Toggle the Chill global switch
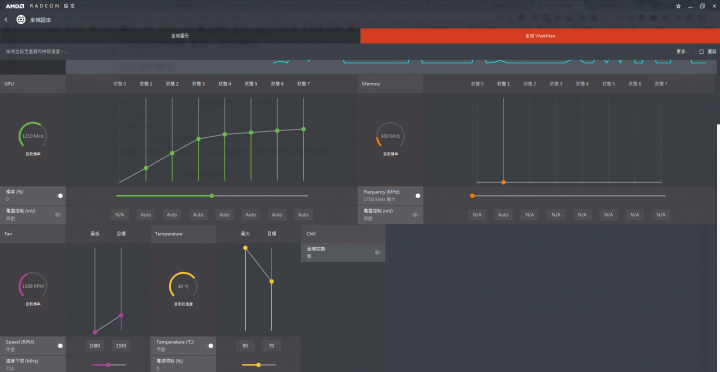This screenshot has height=372, width=720. coord(377,253)
